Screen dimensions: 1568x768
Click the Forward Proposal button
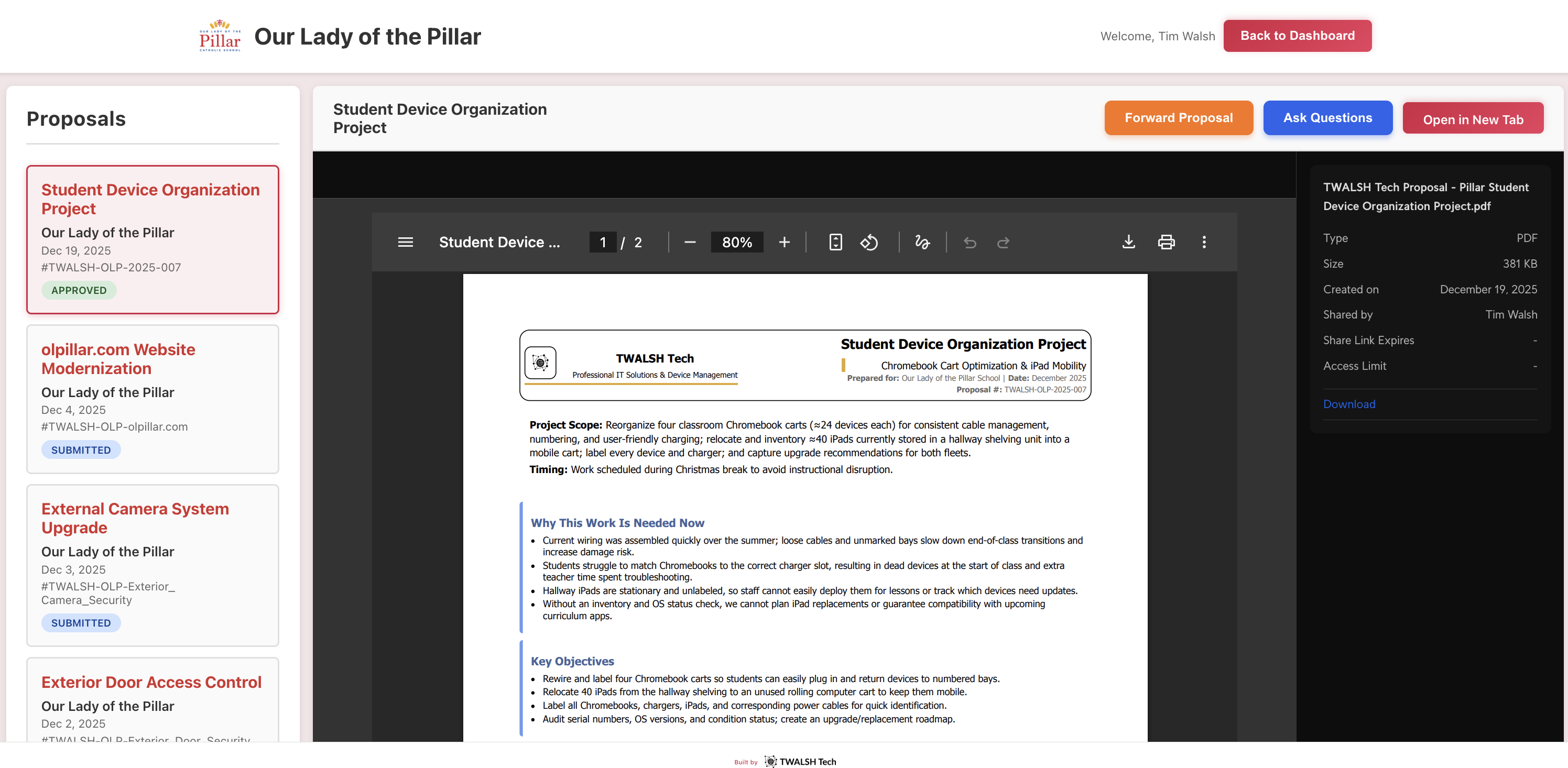(1179, 117)
